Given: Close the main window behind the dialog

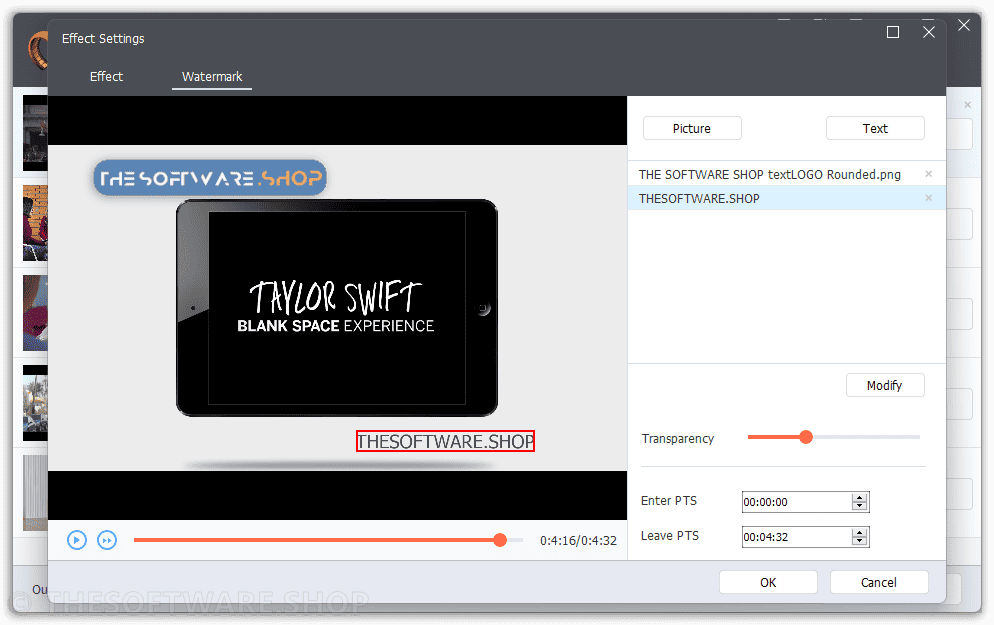Looking at the screenshot, I should point(964,25).
